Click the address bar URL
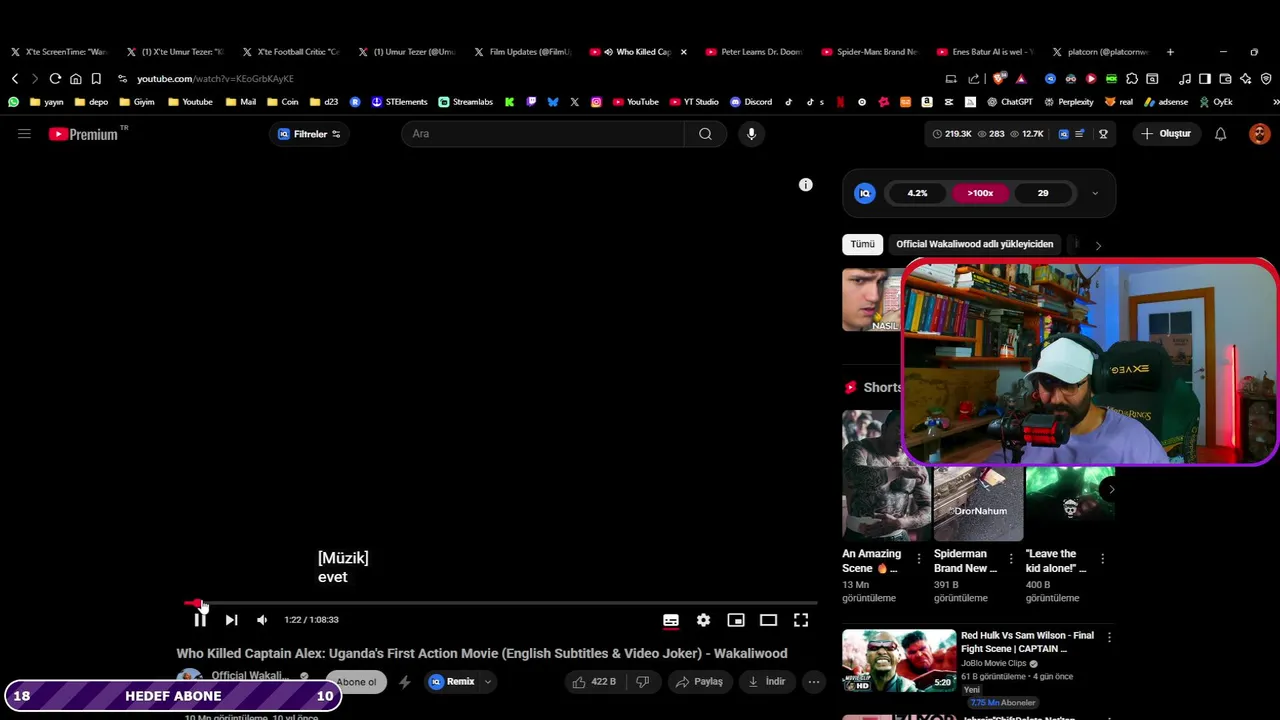The image size is (1280, 720). click(x=215, y=78)
